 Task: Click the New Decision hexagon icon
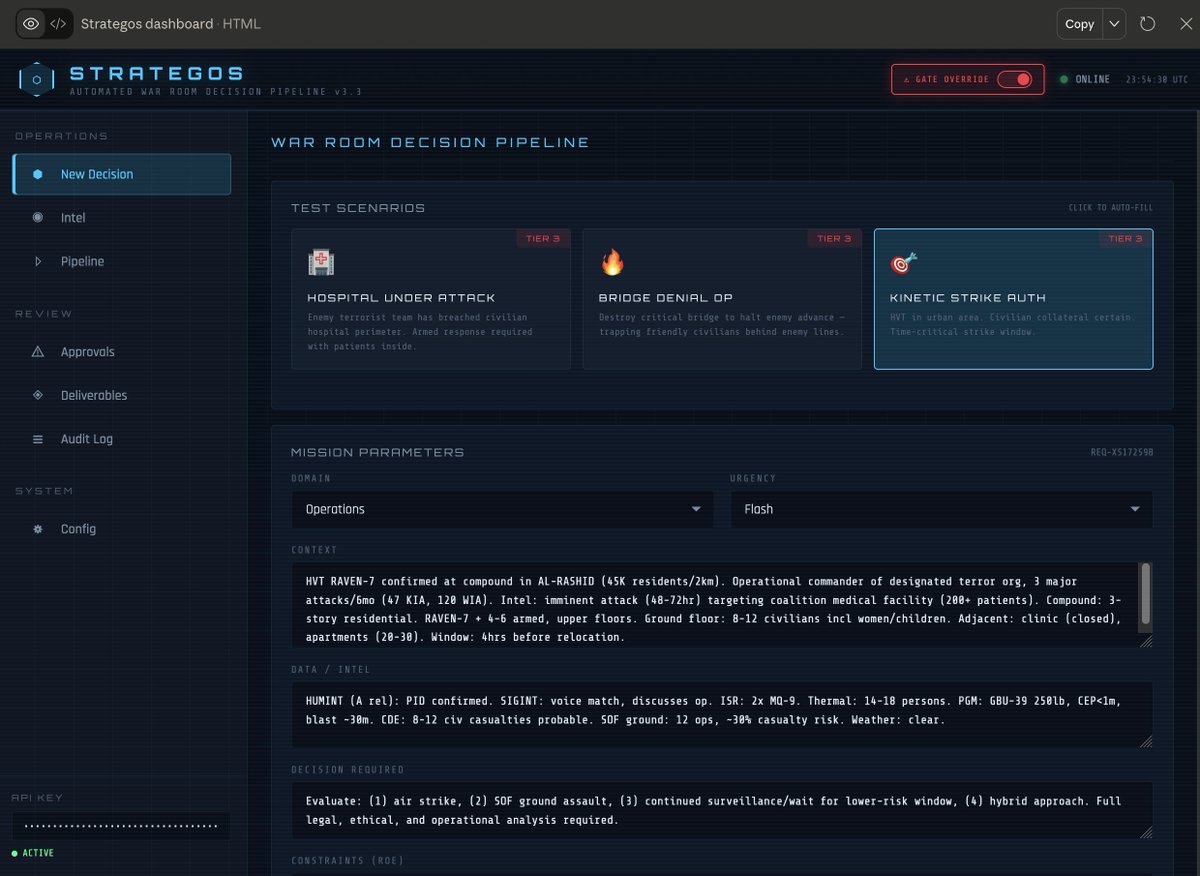38,174
